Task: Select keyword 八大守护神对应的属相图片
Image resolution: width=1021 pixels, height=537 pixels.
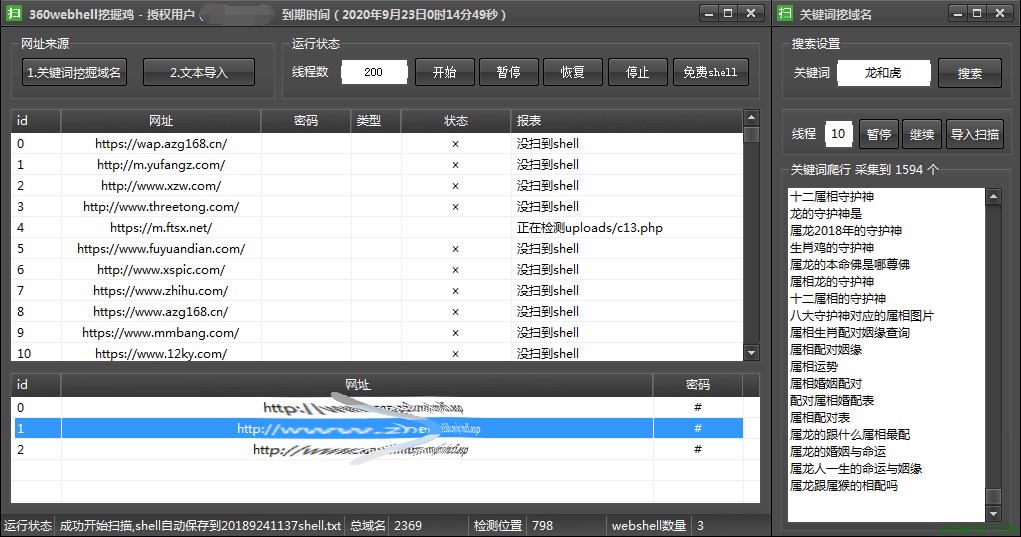Action: [x=861, y=316]
